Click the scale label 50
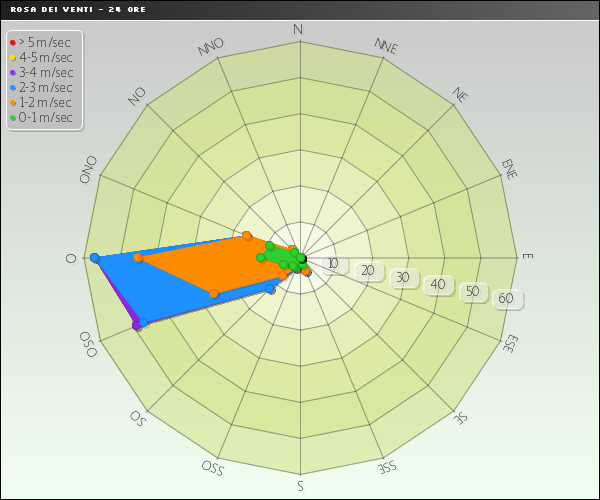Image resolution: width=600 pixels, height=500 pixels. [x=473, y=291]
